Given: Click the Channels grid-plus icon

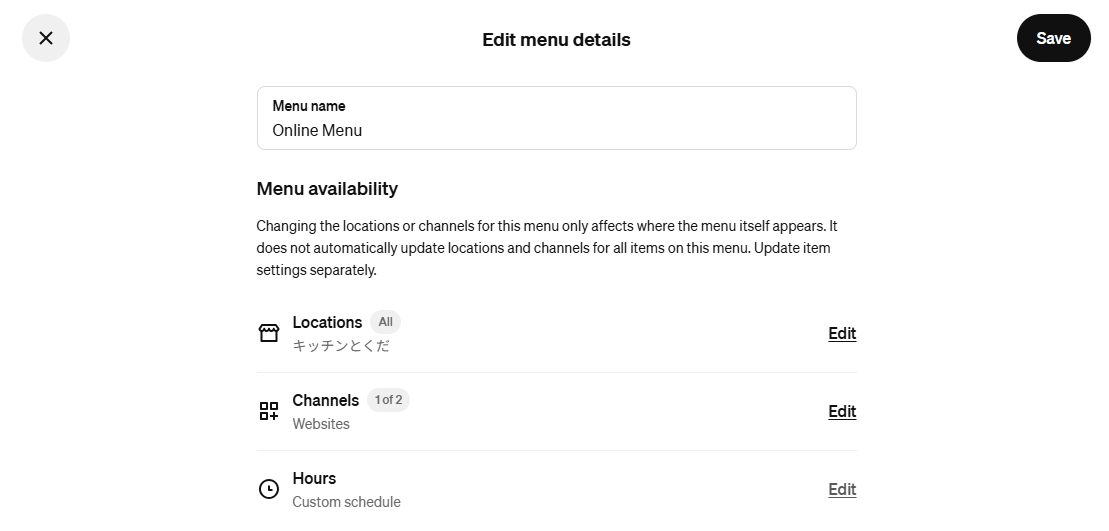Looking at the screenshot, I should (269, 411).
